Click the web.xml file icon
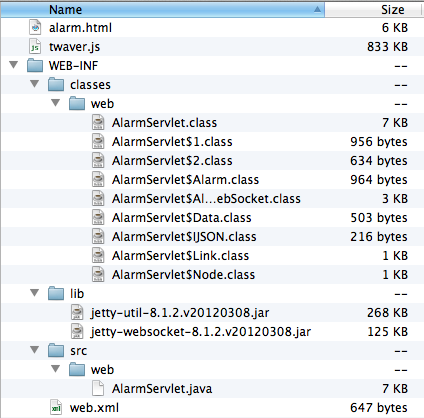 56,408
